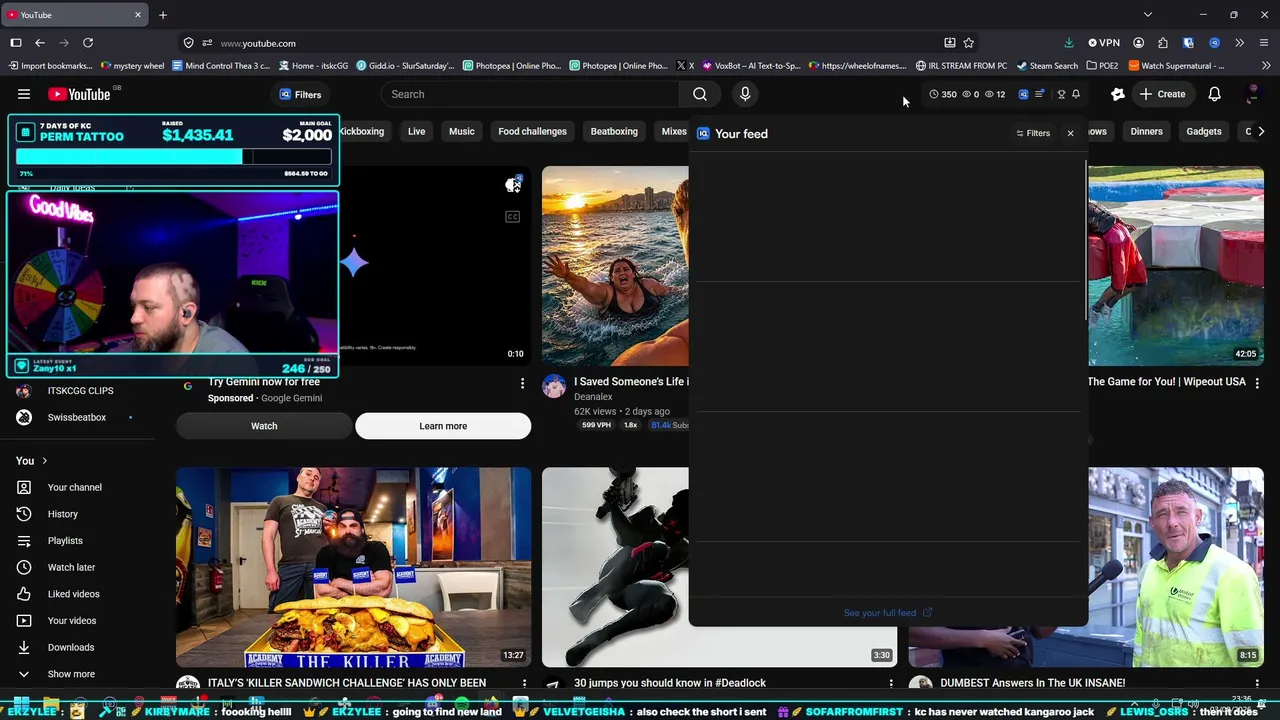The image size is (1280, 720).
Task: List all tabs dropdown arrow
Action: [x=1148, y=15]
